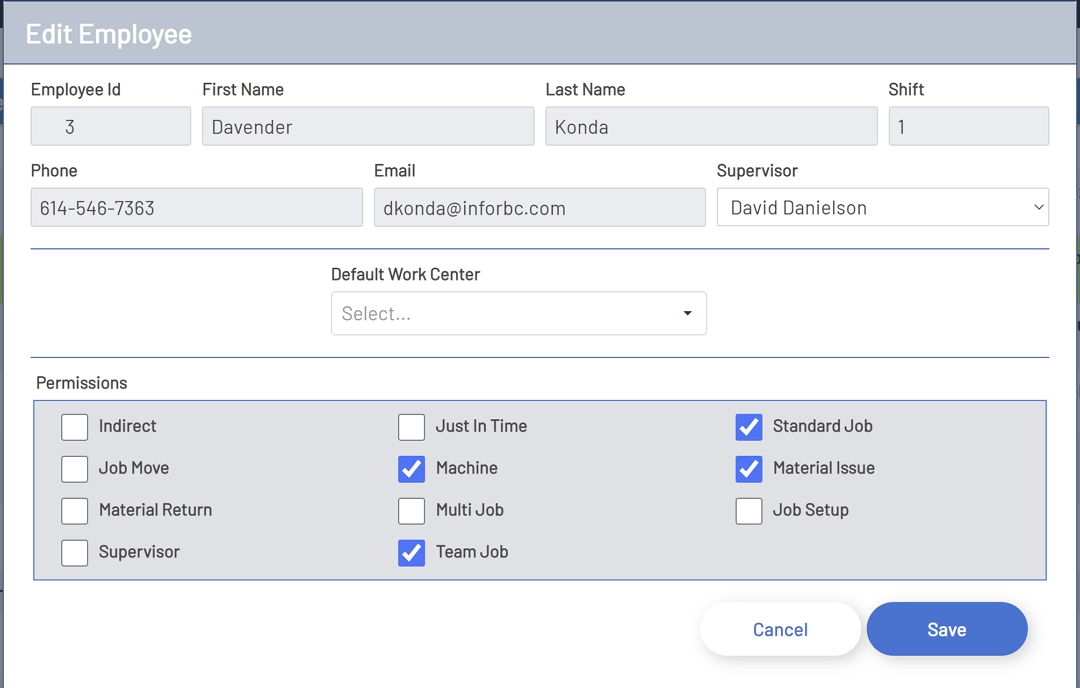The height and width of the screenshot is (688, 1080).
Task: Click the First Name field
Action: (368, 127)
